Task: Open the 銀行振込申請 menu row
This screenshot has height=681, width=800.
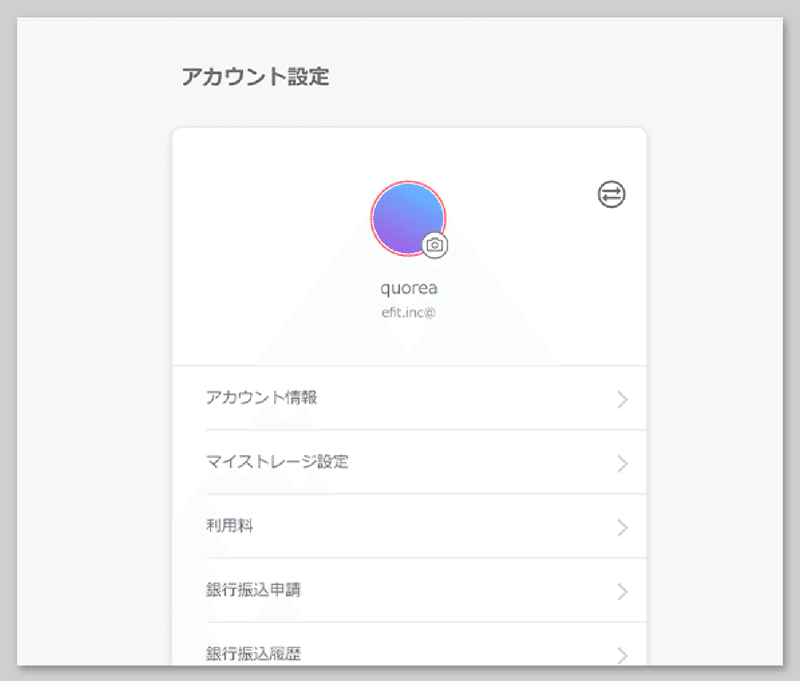Action: (x=410, y=590)
